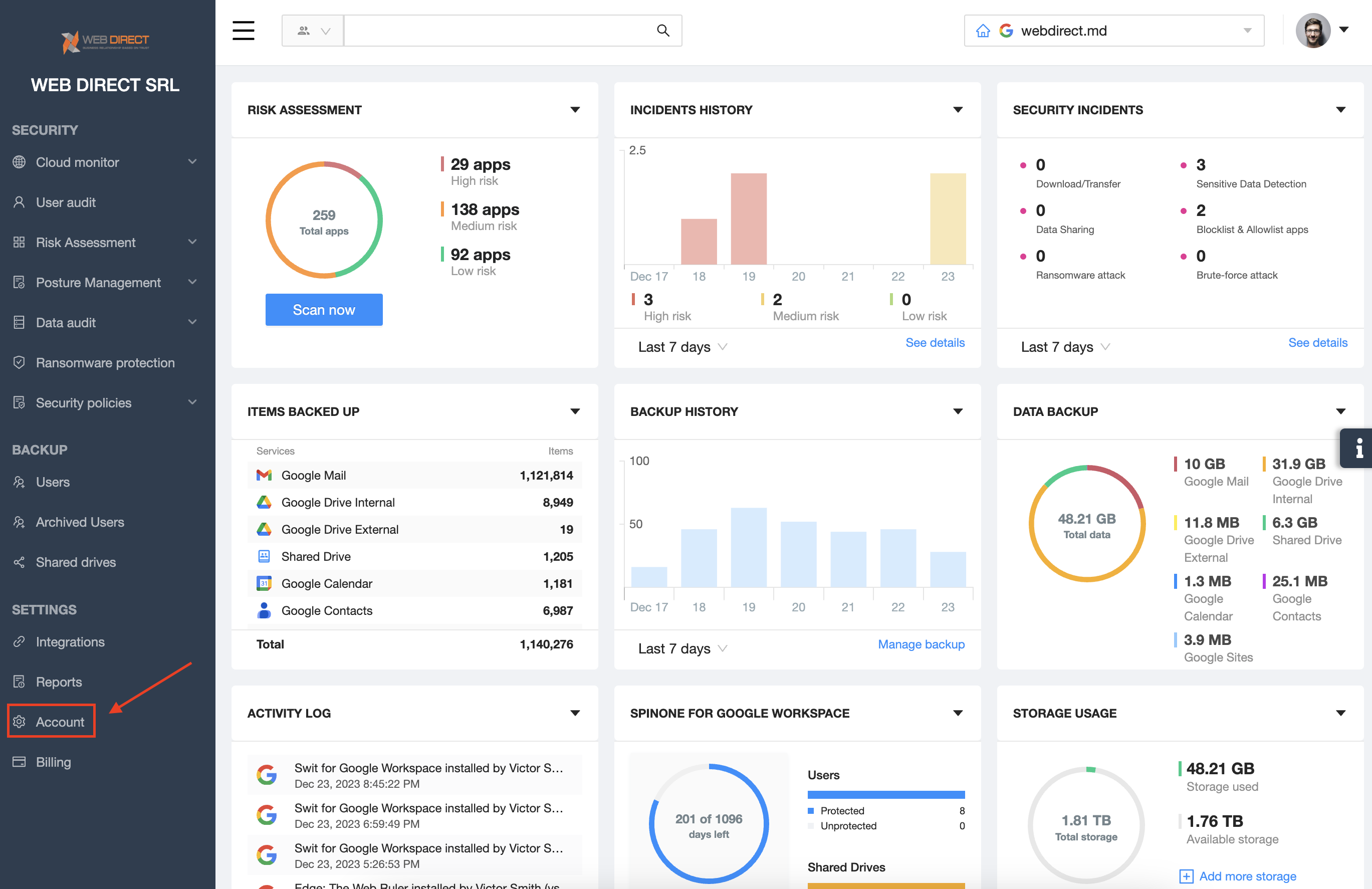The width and height of the screenshot is (1372, 889).
Task: Open the hamburger menu icon
Action: pyautogui.click(x=243, y=31)
